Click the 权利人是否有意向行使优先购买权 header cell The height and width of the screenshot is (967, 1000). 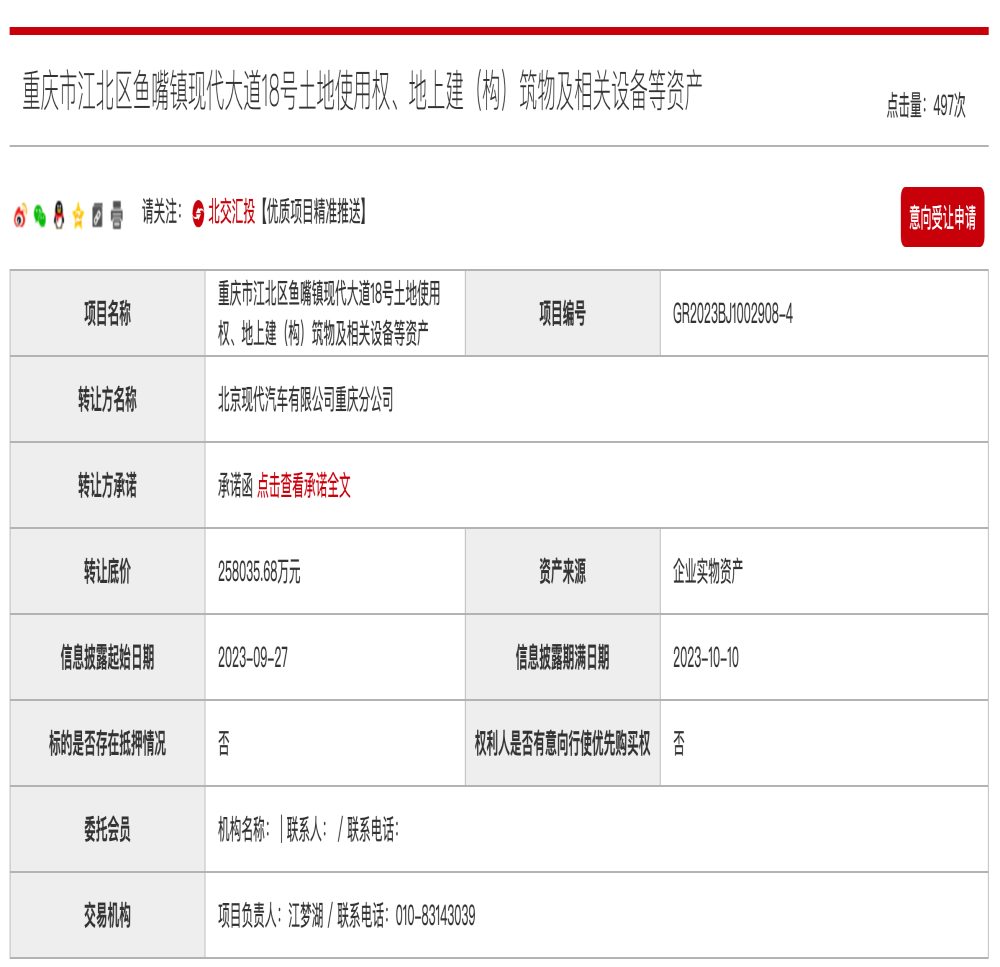click(562, 743)
